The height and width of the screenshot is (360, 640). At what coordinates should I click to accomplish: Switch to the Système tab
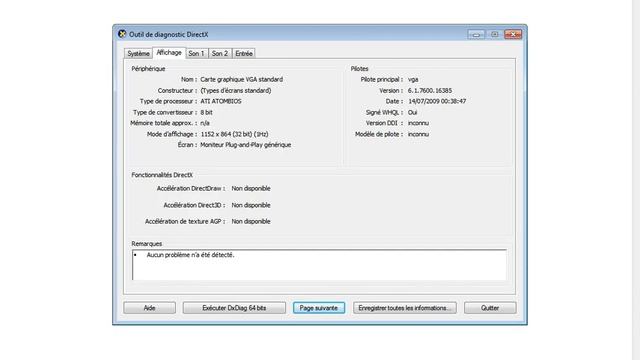point(138,53)
